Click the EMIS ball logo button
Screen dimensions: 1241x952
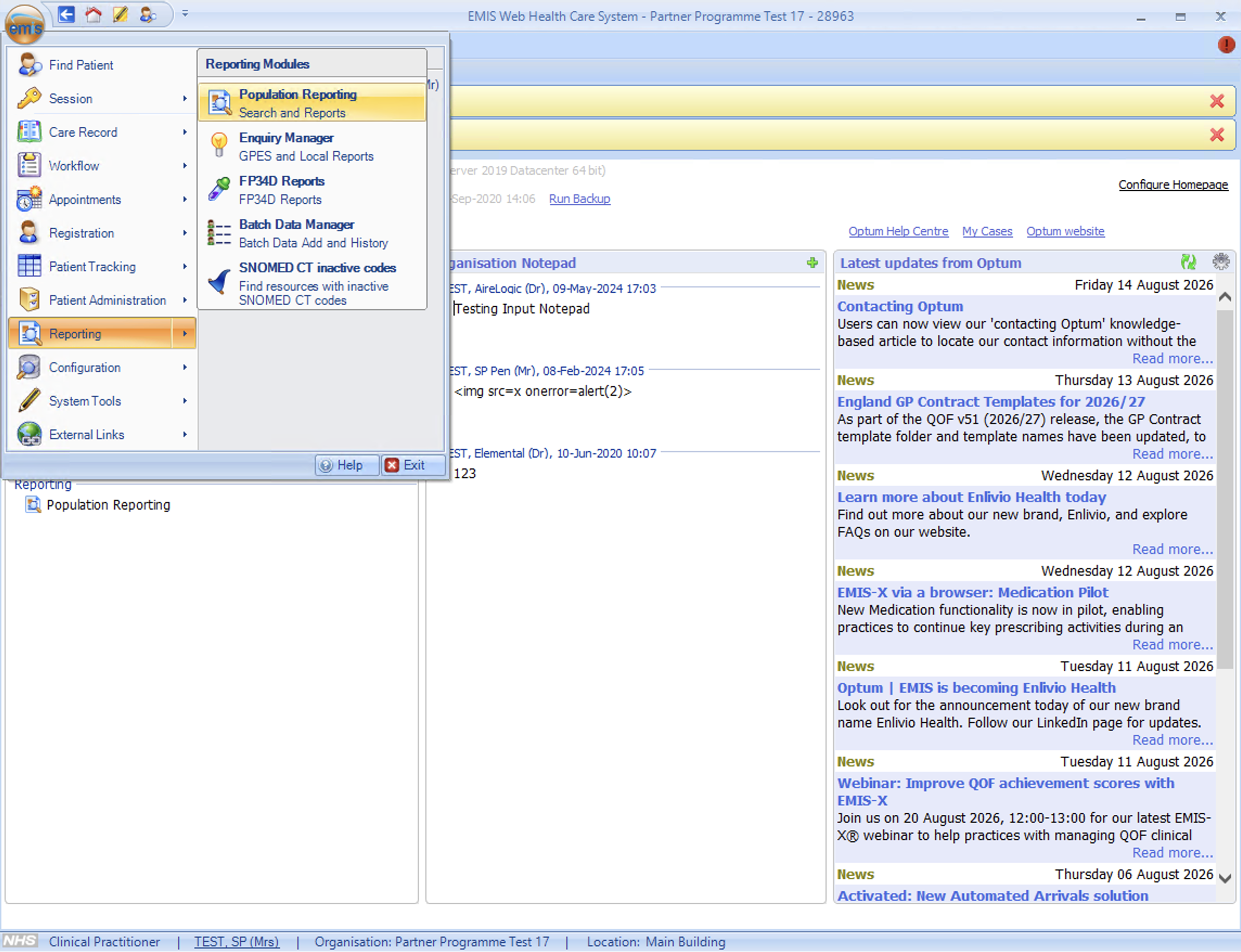(24, 23)
